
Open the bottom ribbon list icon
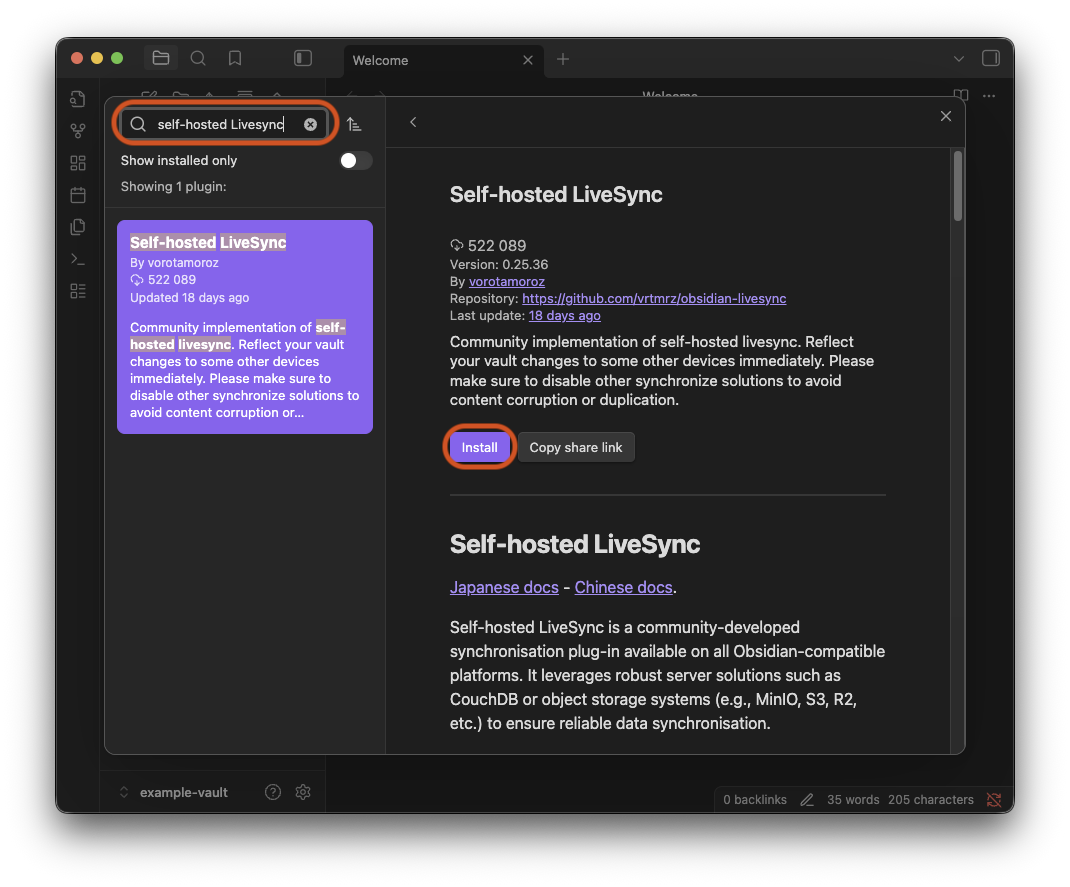pyautogui.click(x=78, y=291)
